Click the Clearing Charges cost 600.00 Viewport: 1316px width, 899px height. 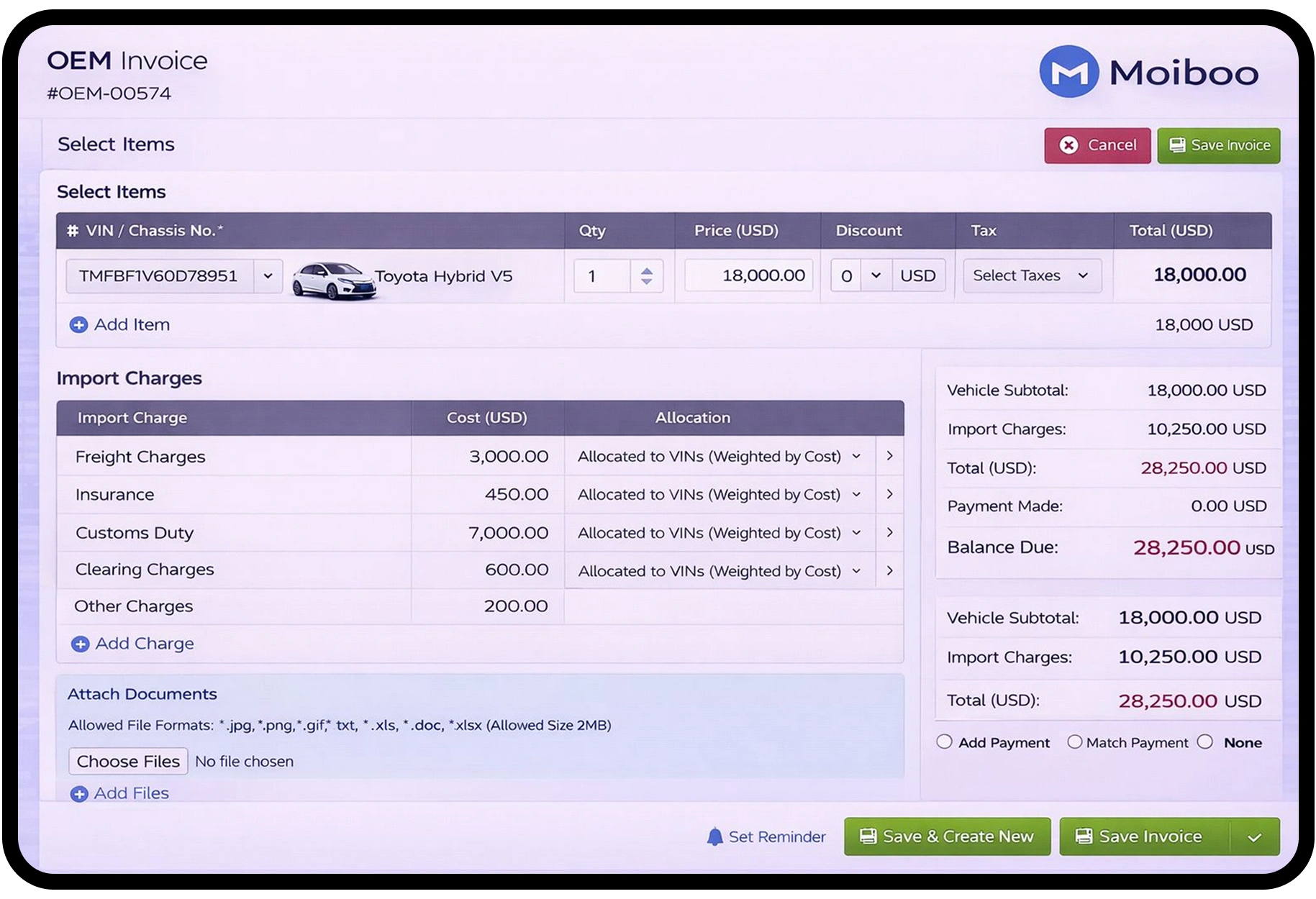517,570
